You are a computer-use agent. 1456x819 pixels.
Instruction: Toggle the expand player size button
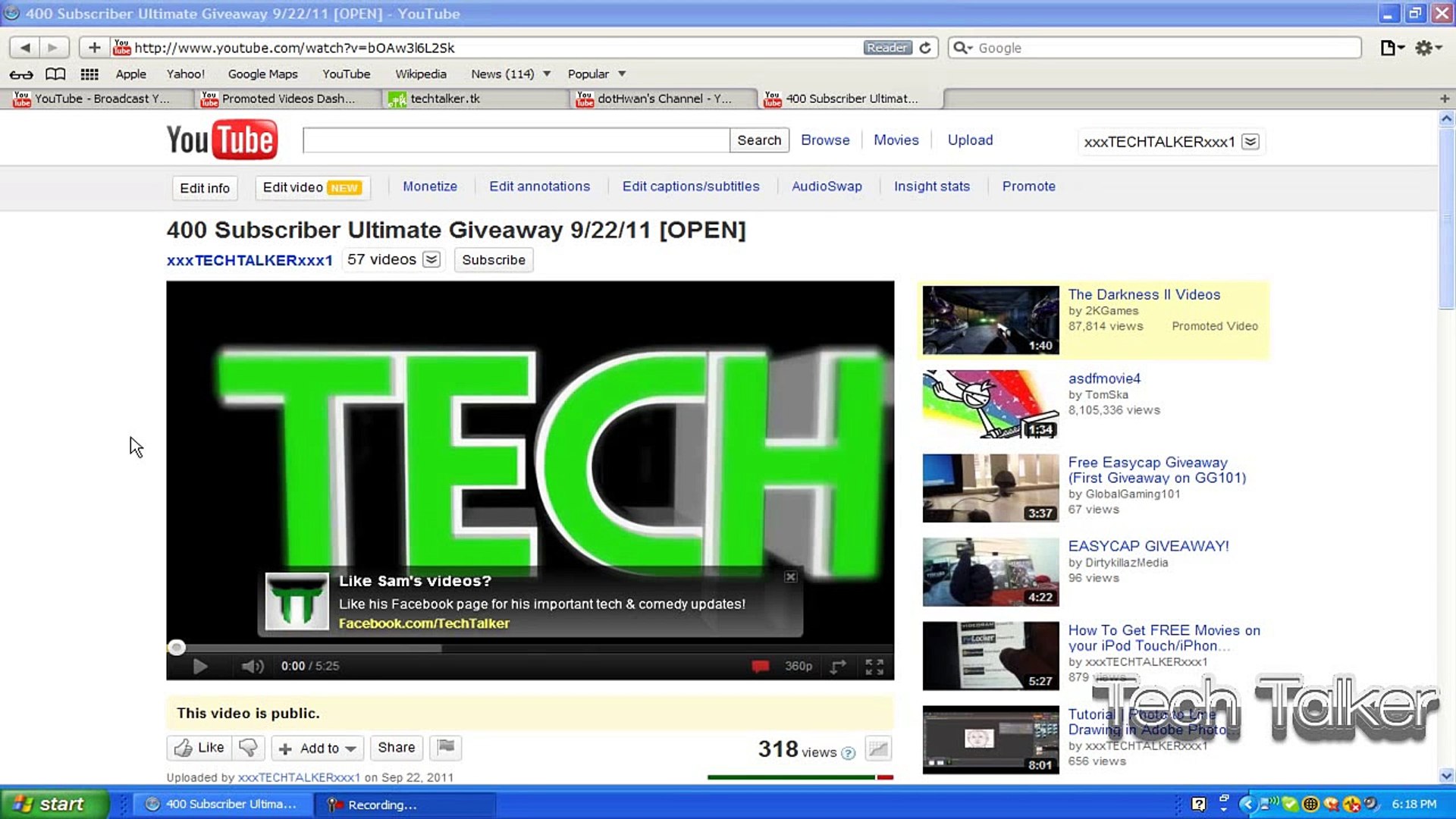[x=838, y=666]
